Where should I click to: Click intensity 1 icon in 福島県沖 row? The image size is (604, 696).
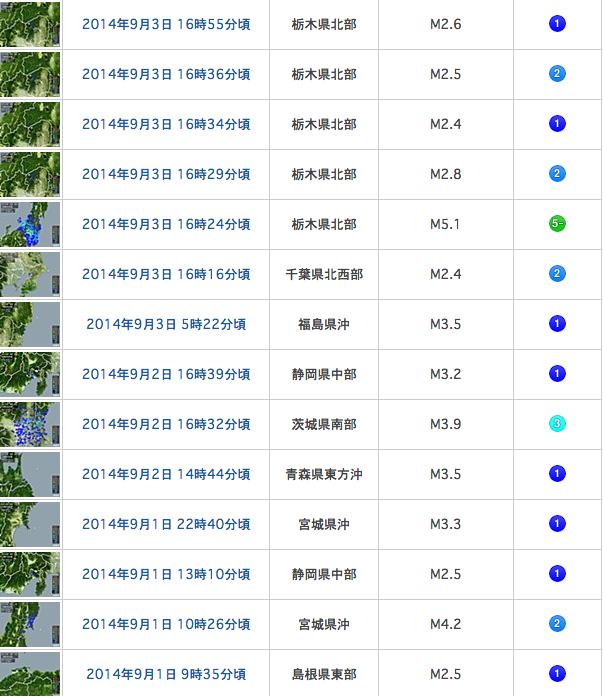tap(557, 324)
